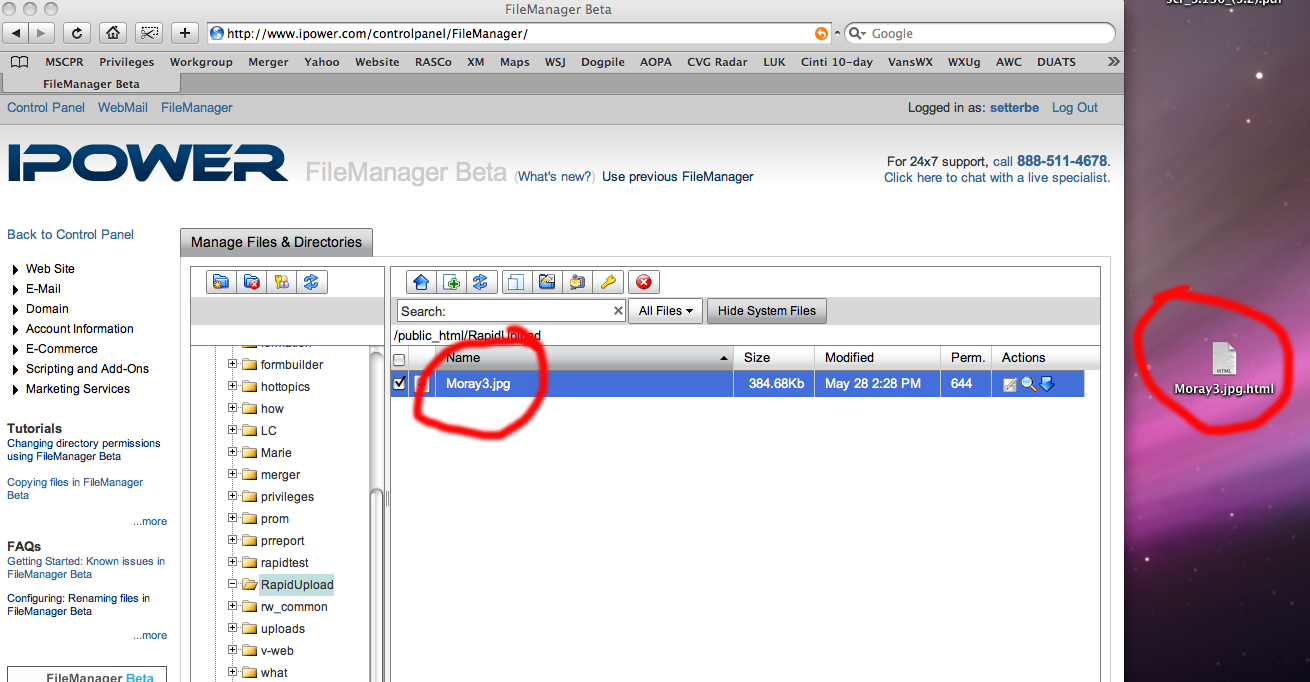1310x682 pixels.
Task: Click the Log Out link
Action: [1075, 108]
